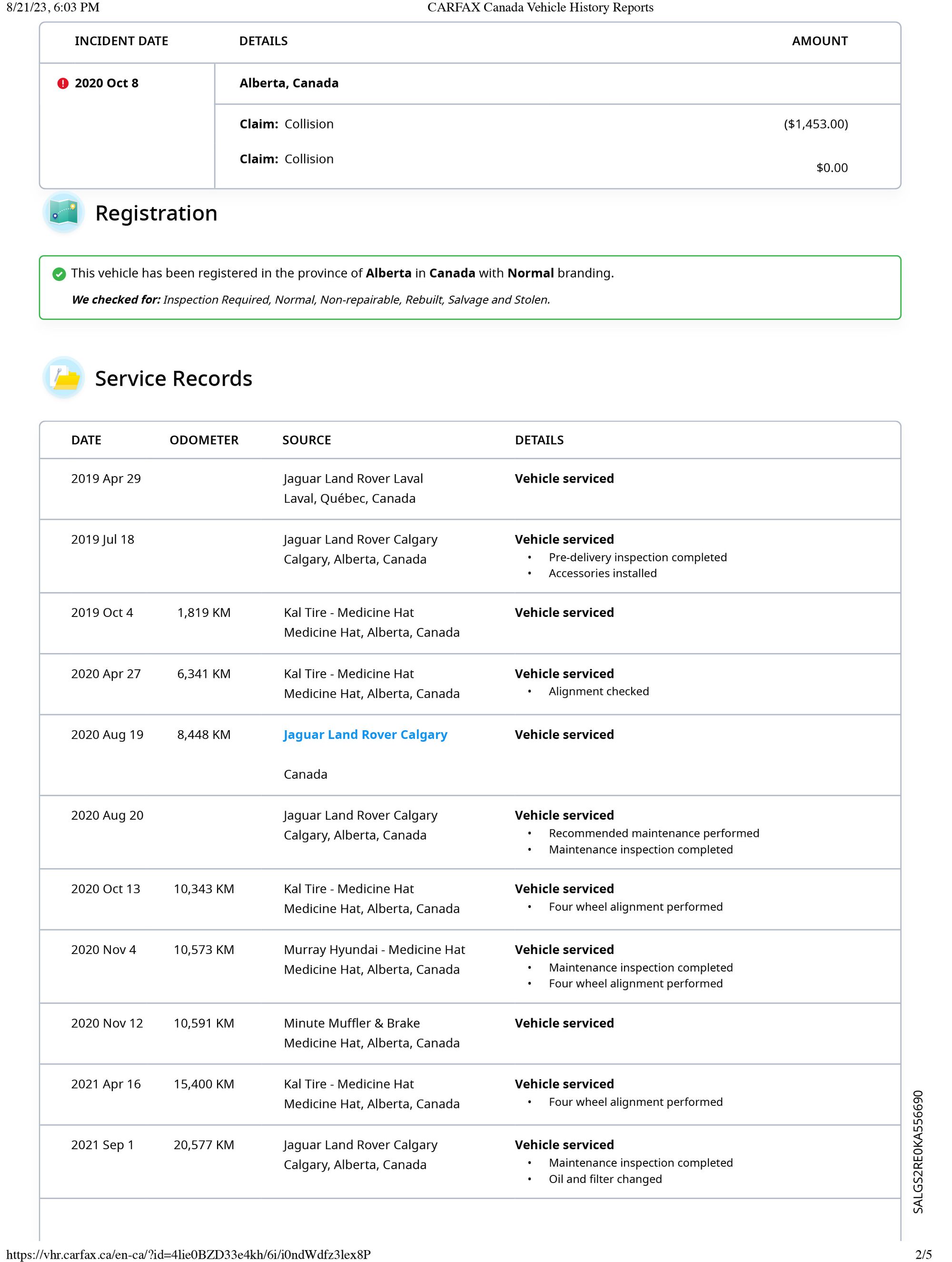
Task: Click the vertical VIN text SALGS2RE0KA556690
Action: [x=917, y=1151]
